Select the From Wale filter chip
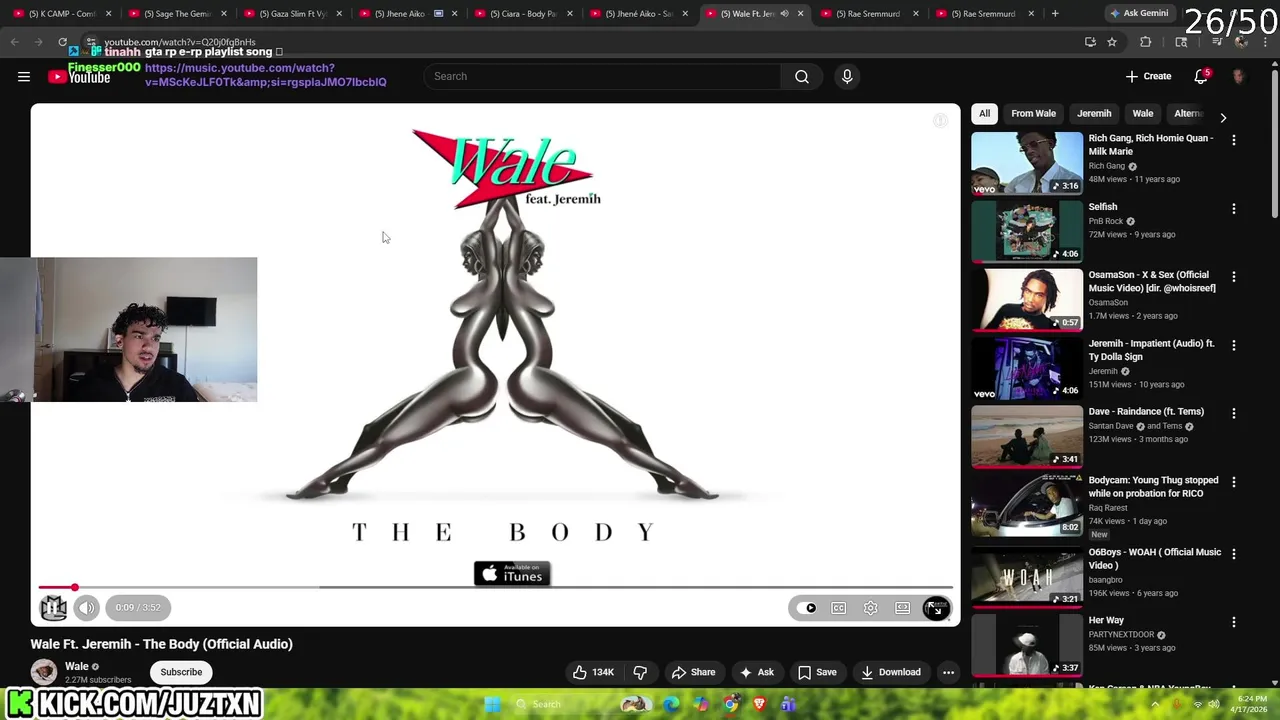The height and width of the screenshot is (720, 1280). point(1033,114)
